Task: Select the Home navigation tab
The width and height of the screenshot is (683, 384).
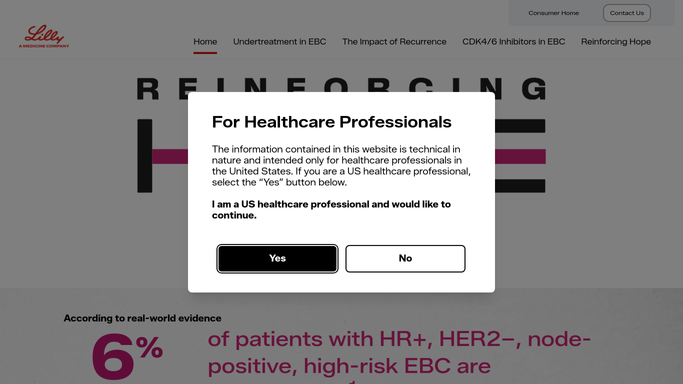Action: [205, 42]
